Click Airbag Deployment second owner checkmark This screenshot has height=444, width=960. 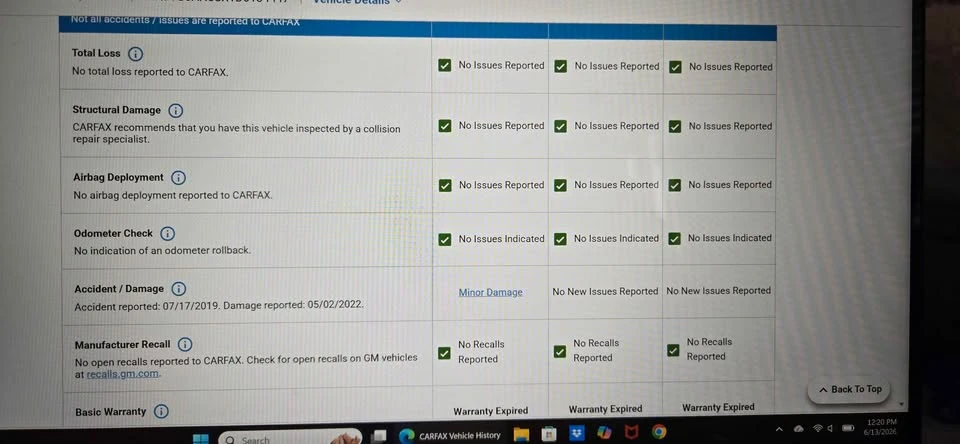pos(560,186)
